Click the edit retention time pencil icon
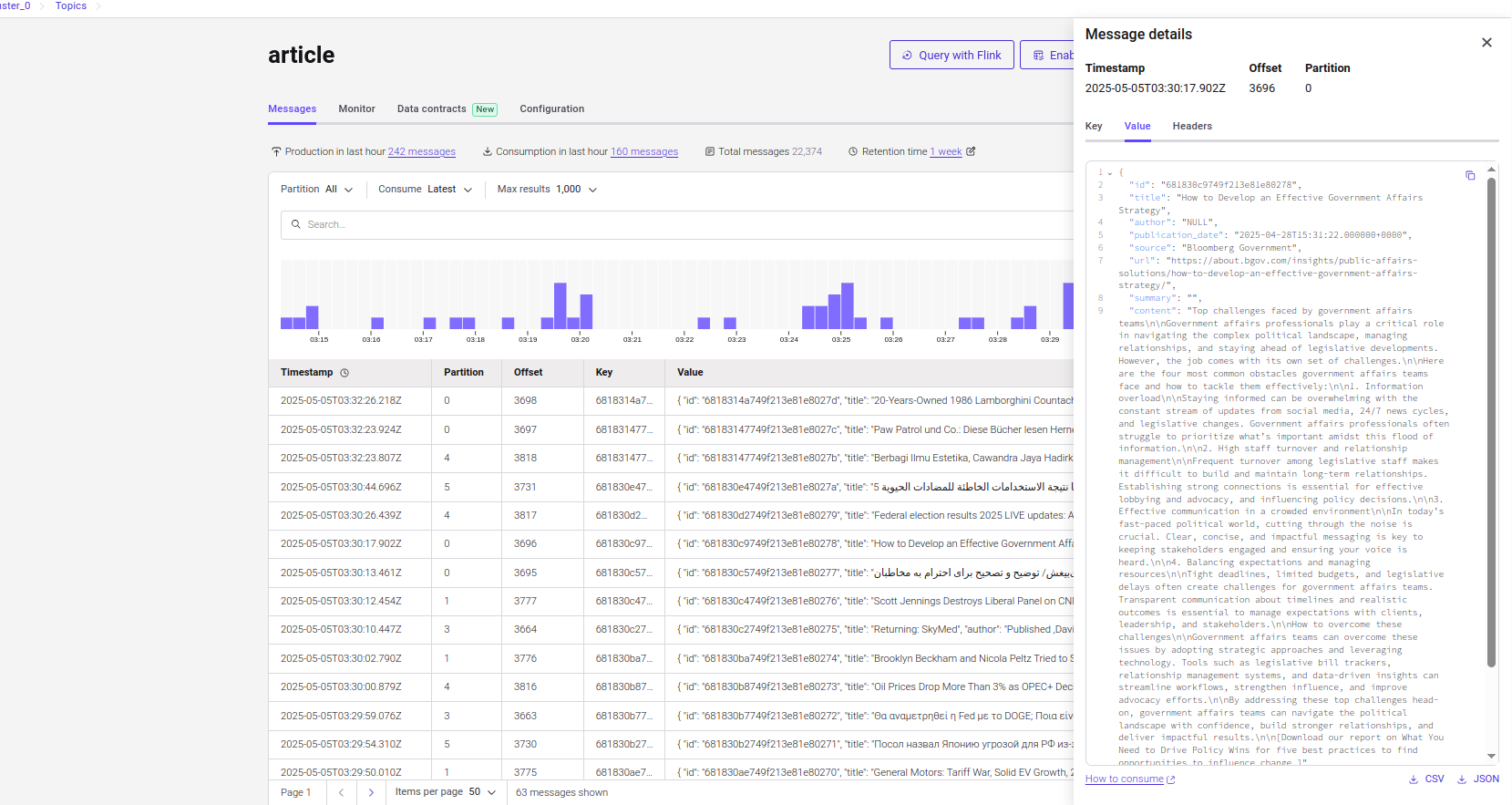 pos(971,151)
